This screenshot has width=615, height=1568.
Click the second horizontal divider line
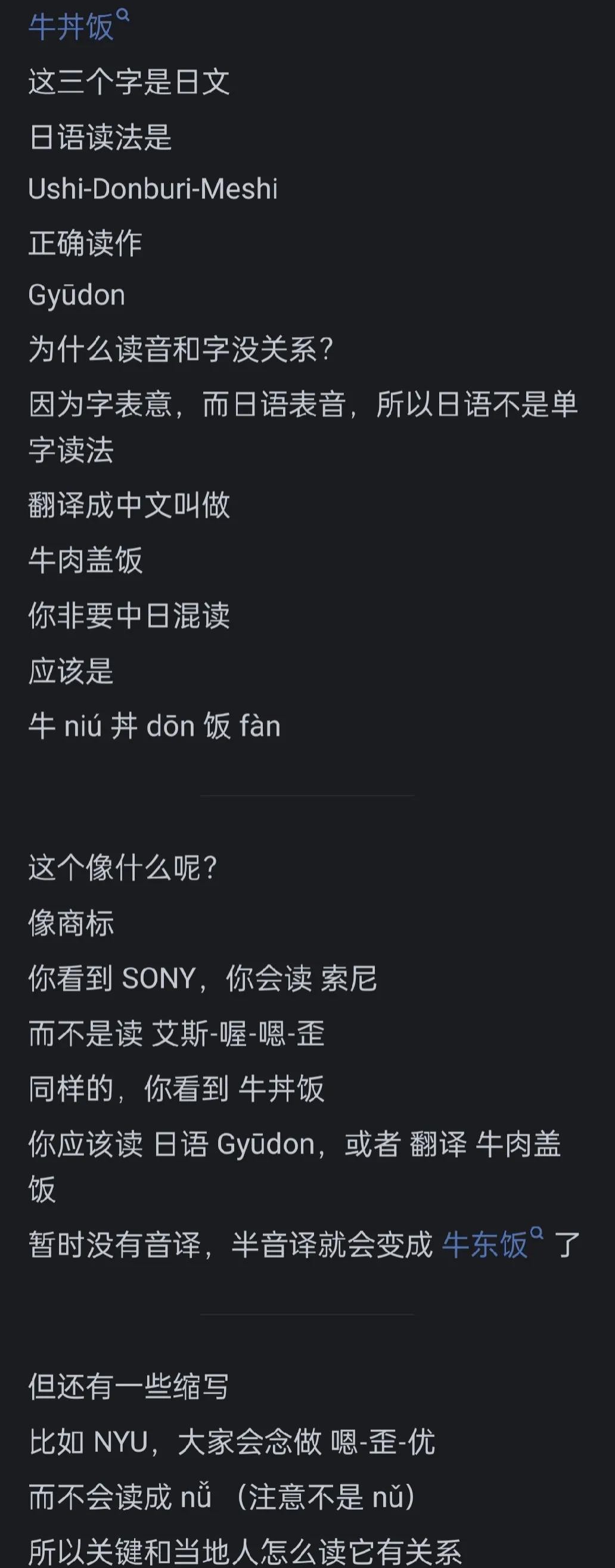click(x=307, y=1314)
